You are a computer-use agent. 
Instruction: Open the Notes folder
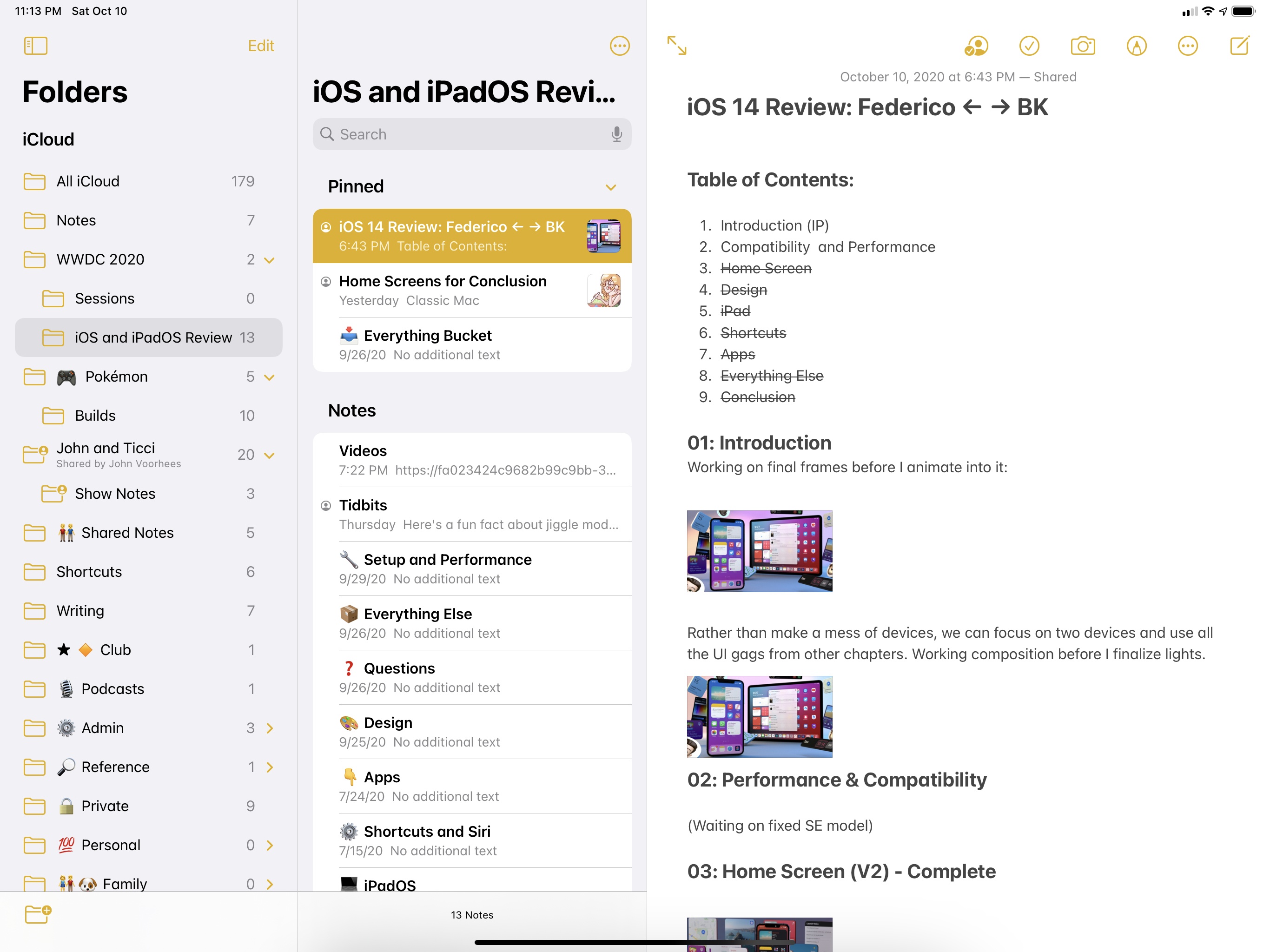[x=149, y=220]
